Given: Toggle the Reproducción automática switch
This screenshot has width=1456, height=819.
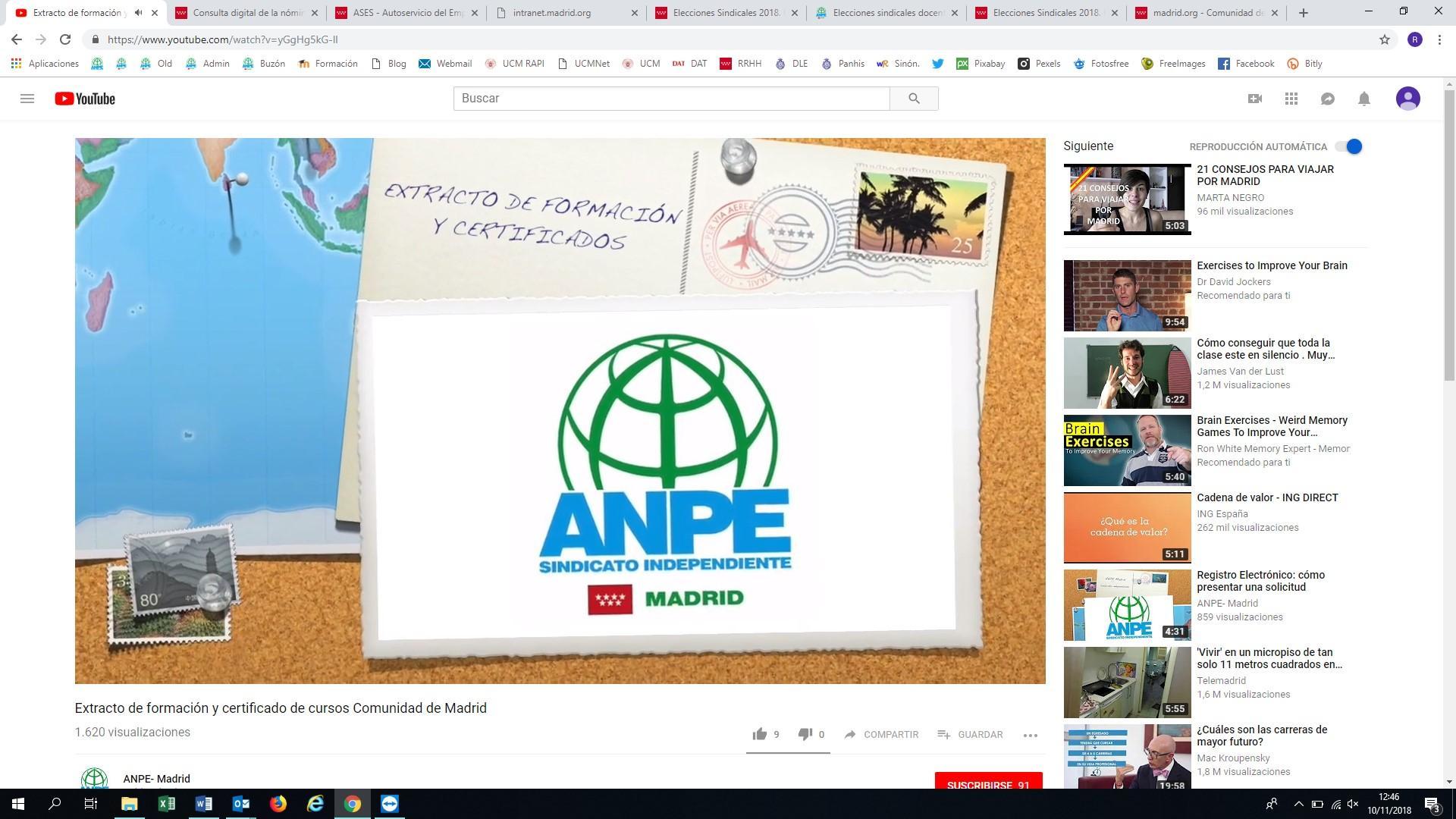Looking at the screenshot, I should coord(1349,146).
